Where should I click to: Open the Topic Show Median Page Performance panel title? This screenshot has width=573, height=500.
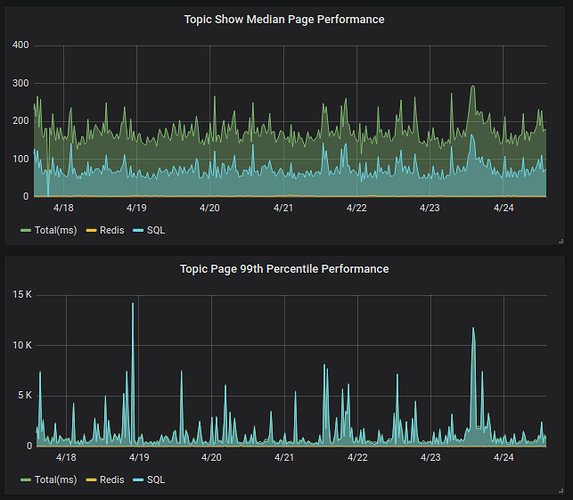tap(284, 19)
